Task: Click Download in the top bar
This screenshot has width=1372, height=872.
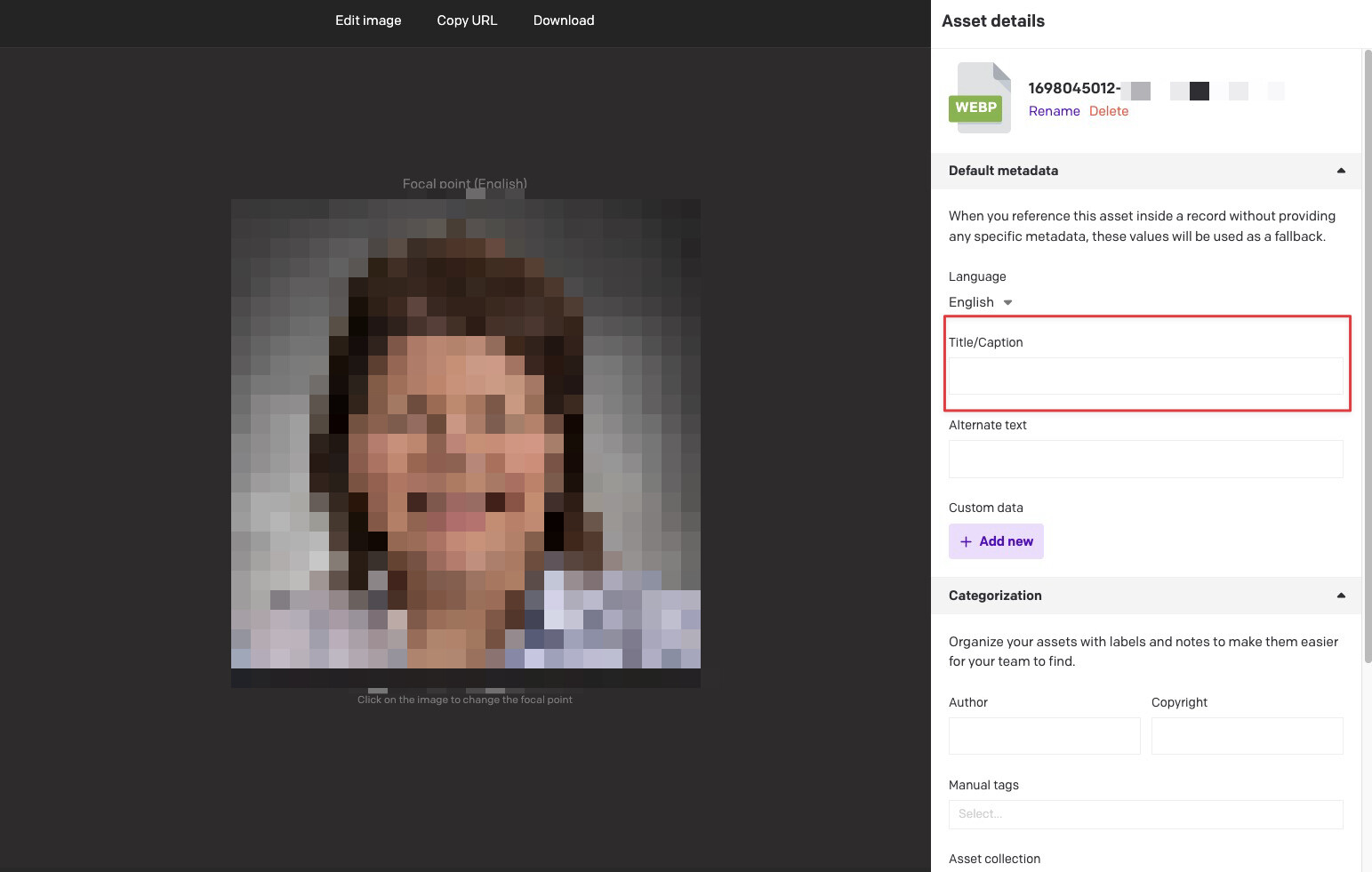Action: pyautogui.click(x=564, y=20)
